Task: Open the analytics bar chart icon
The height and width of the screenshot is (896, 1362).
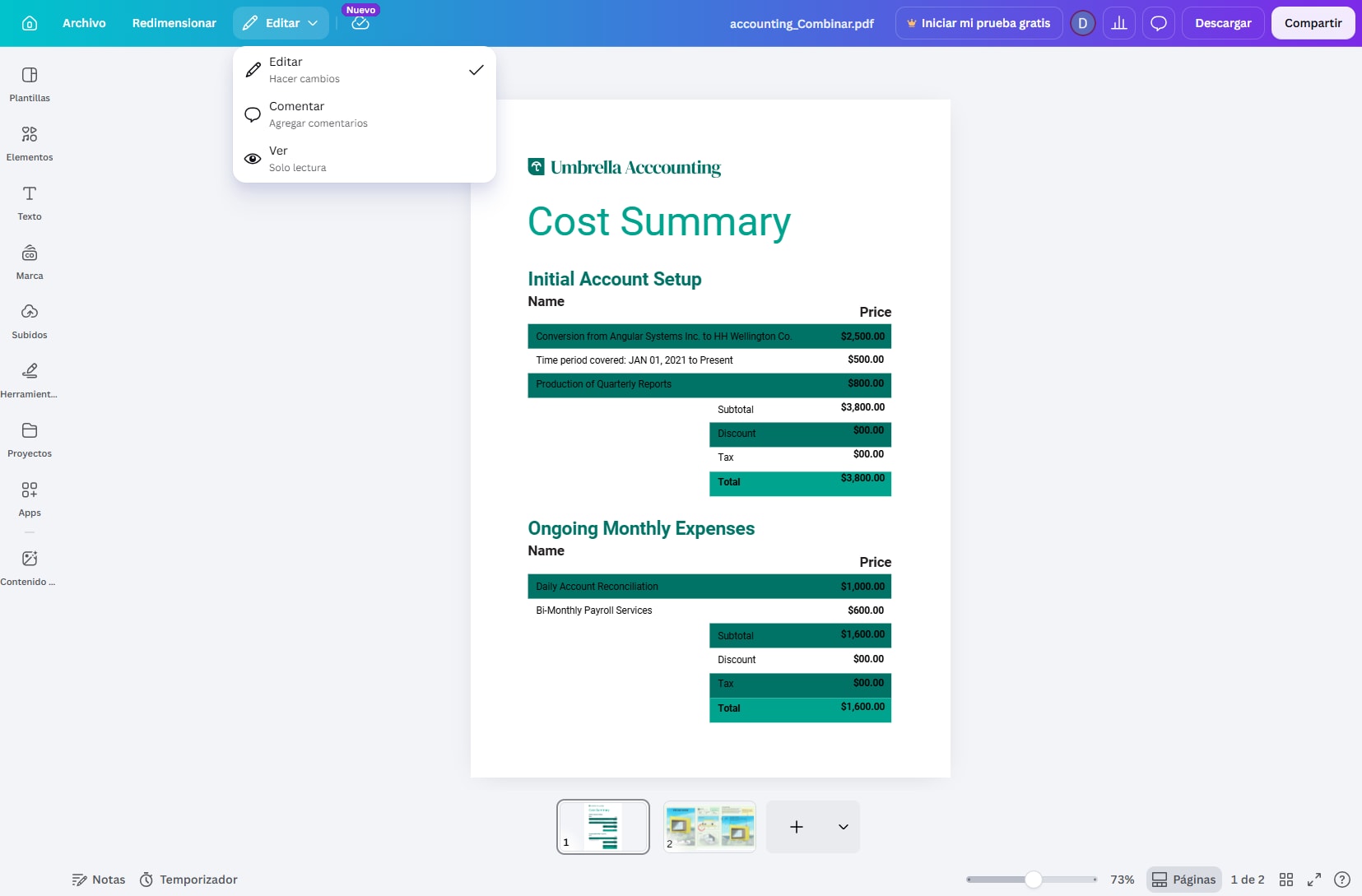Action: 1119,23
